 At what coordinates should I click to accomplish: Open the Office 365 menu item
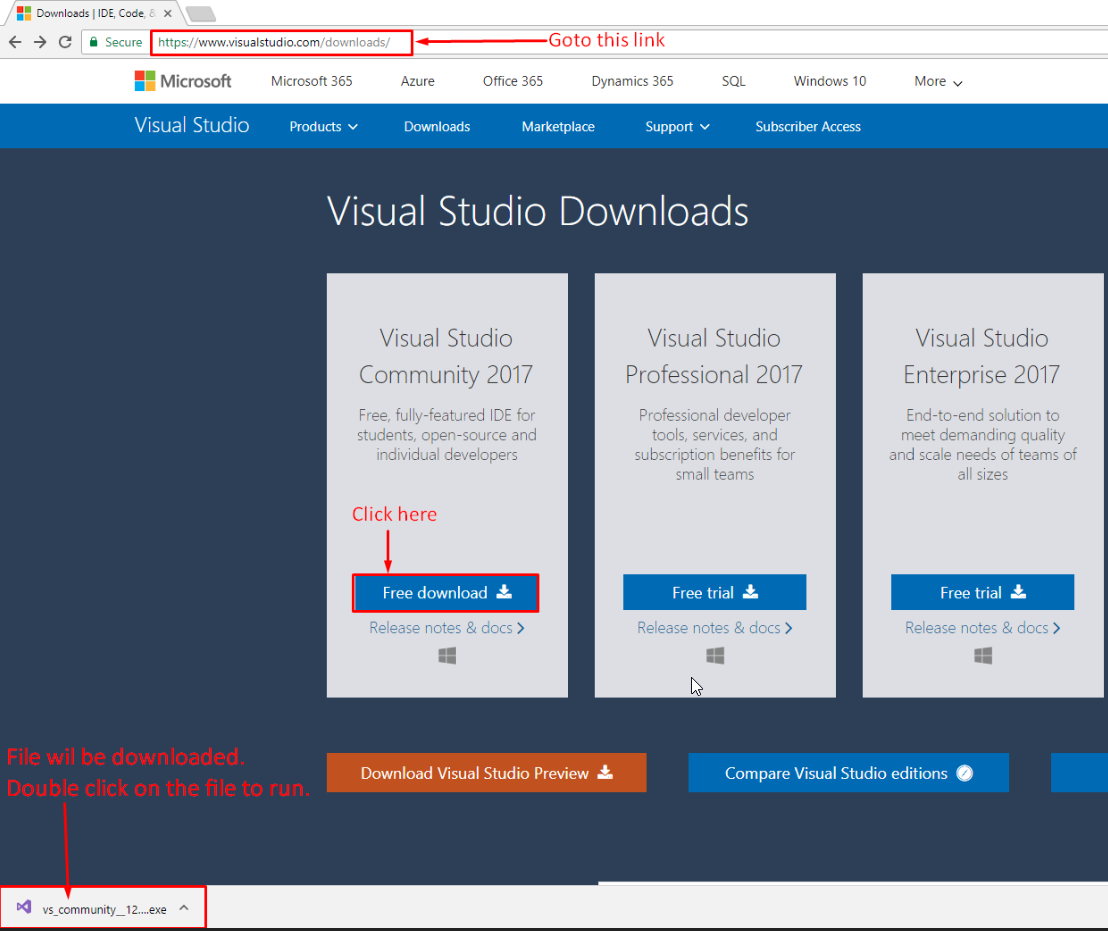513,81
